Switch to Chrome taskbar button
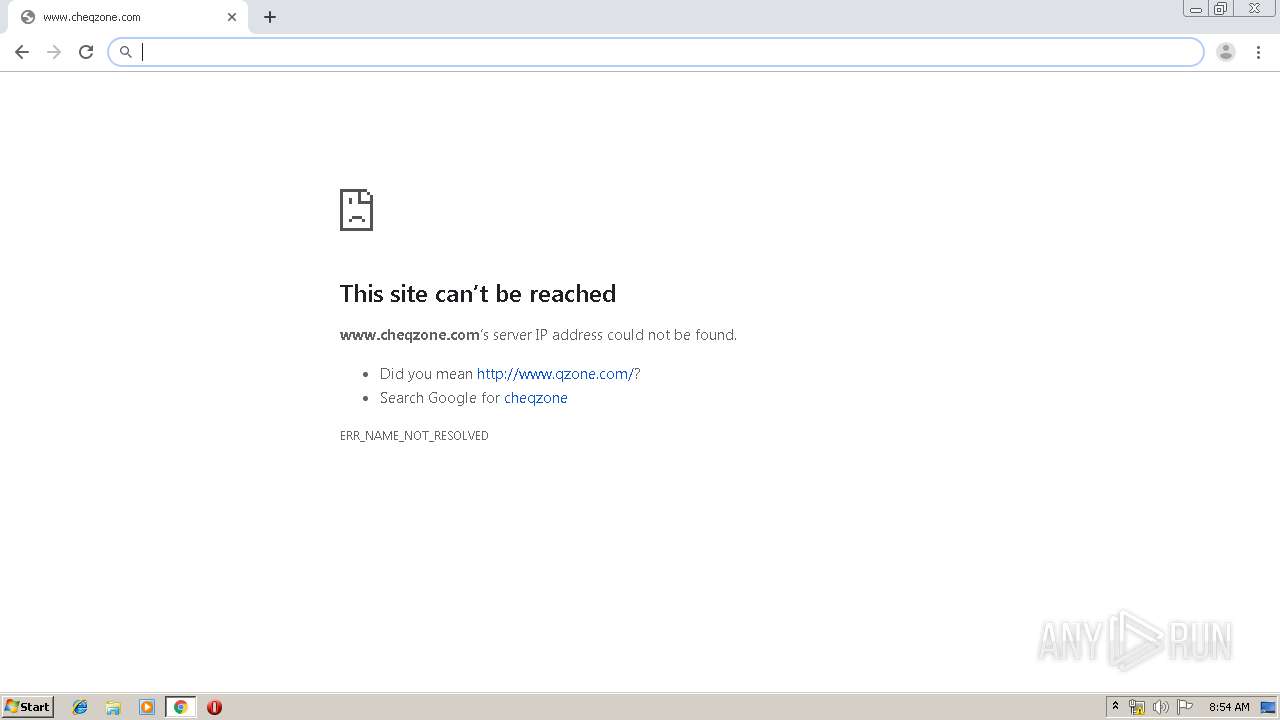1280x720 pixels. 180,707
